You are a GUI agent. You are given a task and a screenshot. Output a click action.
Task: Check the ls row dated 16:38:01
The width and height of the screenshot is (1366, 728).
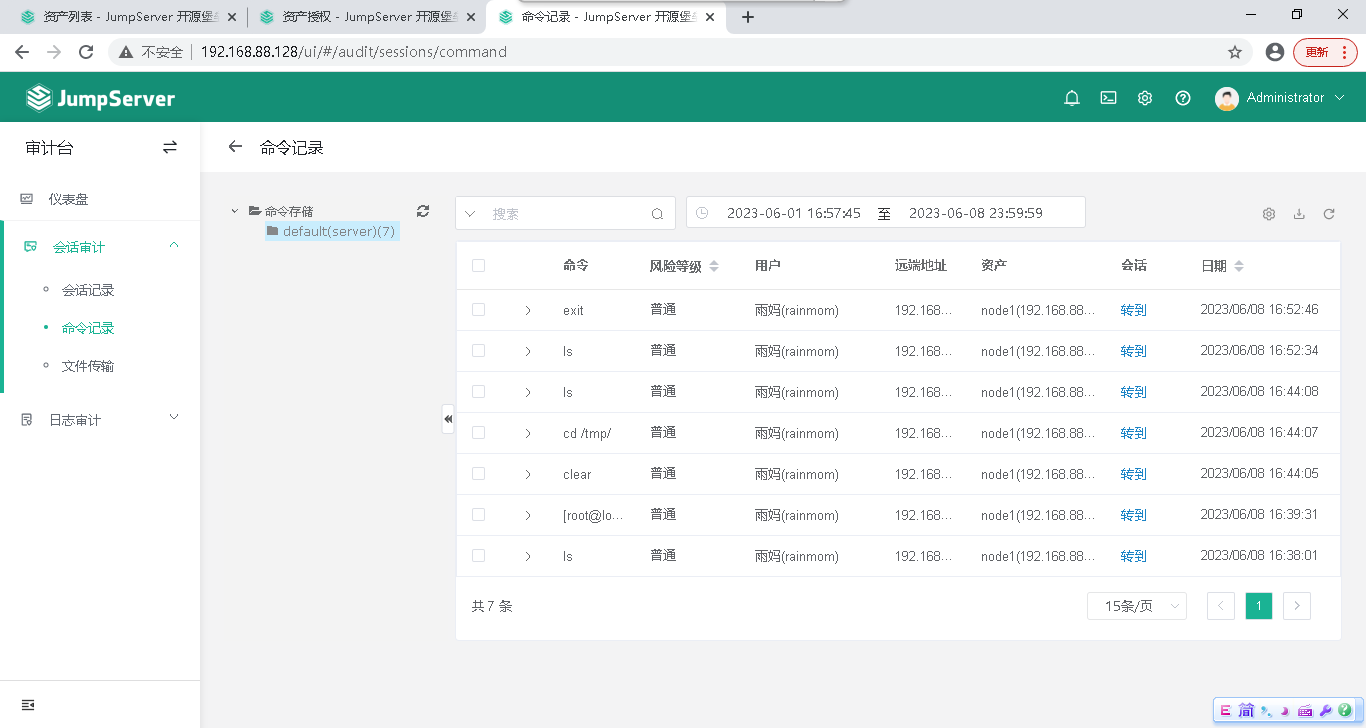(478, 556)
